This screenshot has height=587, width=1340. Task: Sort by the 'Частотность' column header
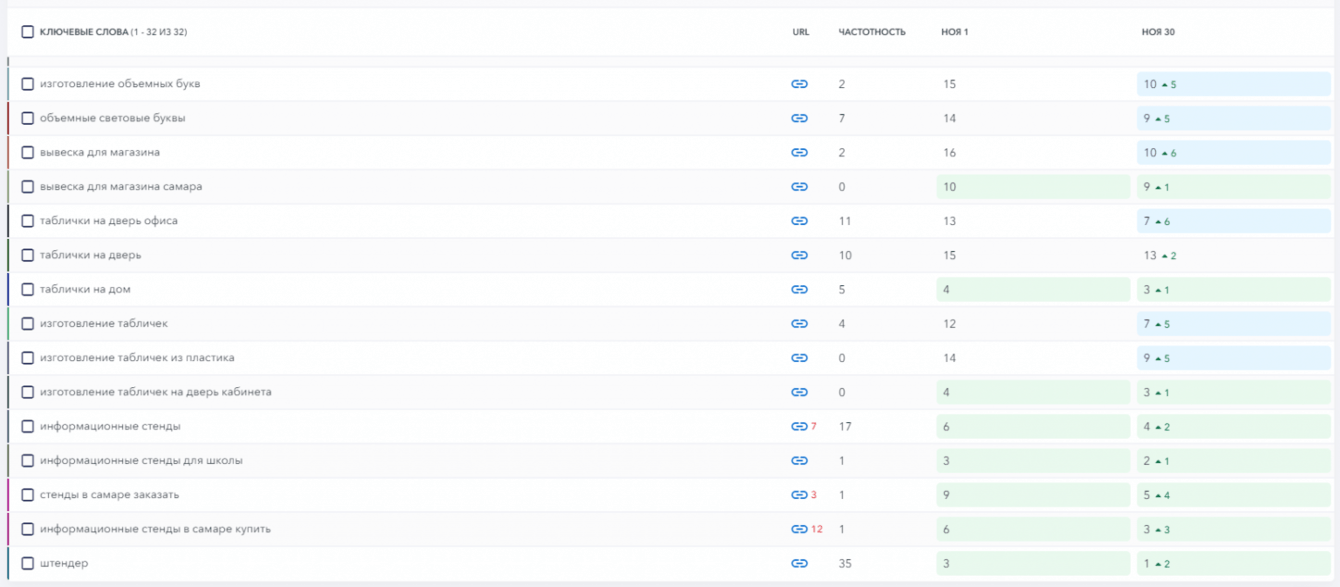point(871,32)
